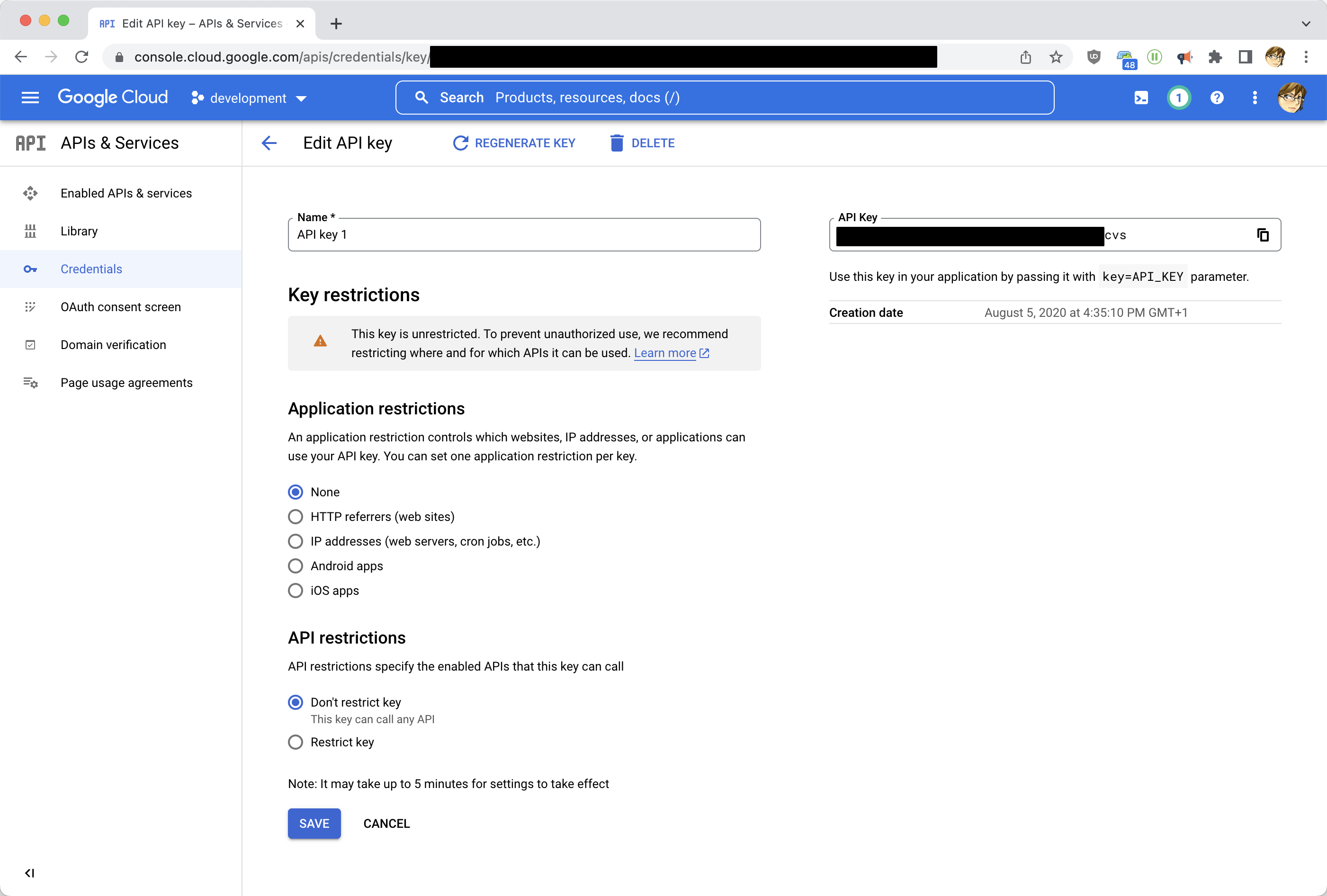Screen dimensions: 1327x896
Task: Open the main navigation hamburger menu
Action: click(x=30, y=97)
